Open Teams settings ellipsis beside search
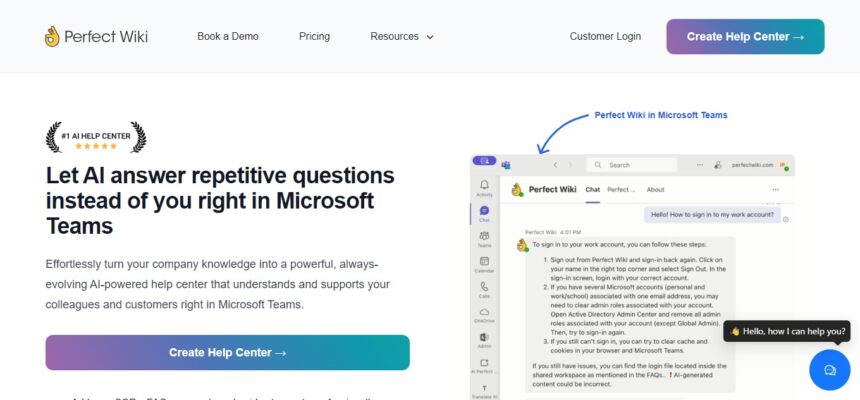860x400 pixels. point(700,165)
